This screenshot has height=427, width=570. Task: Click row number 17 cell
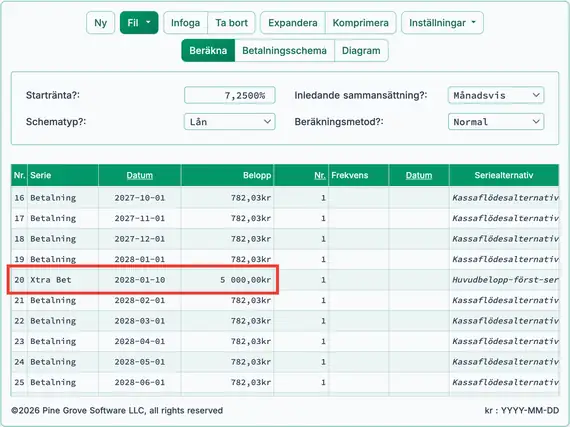[19, 218]
